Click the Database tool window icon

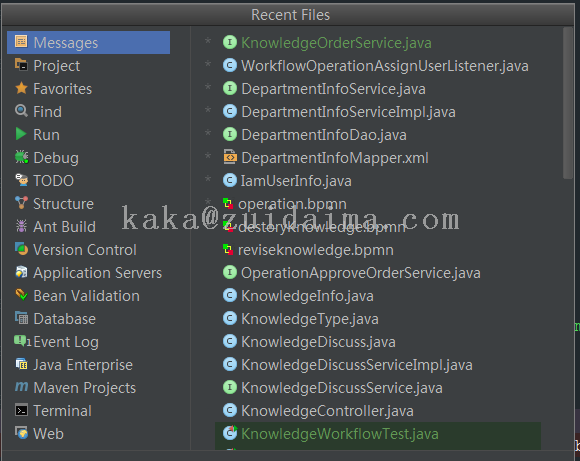21,318
